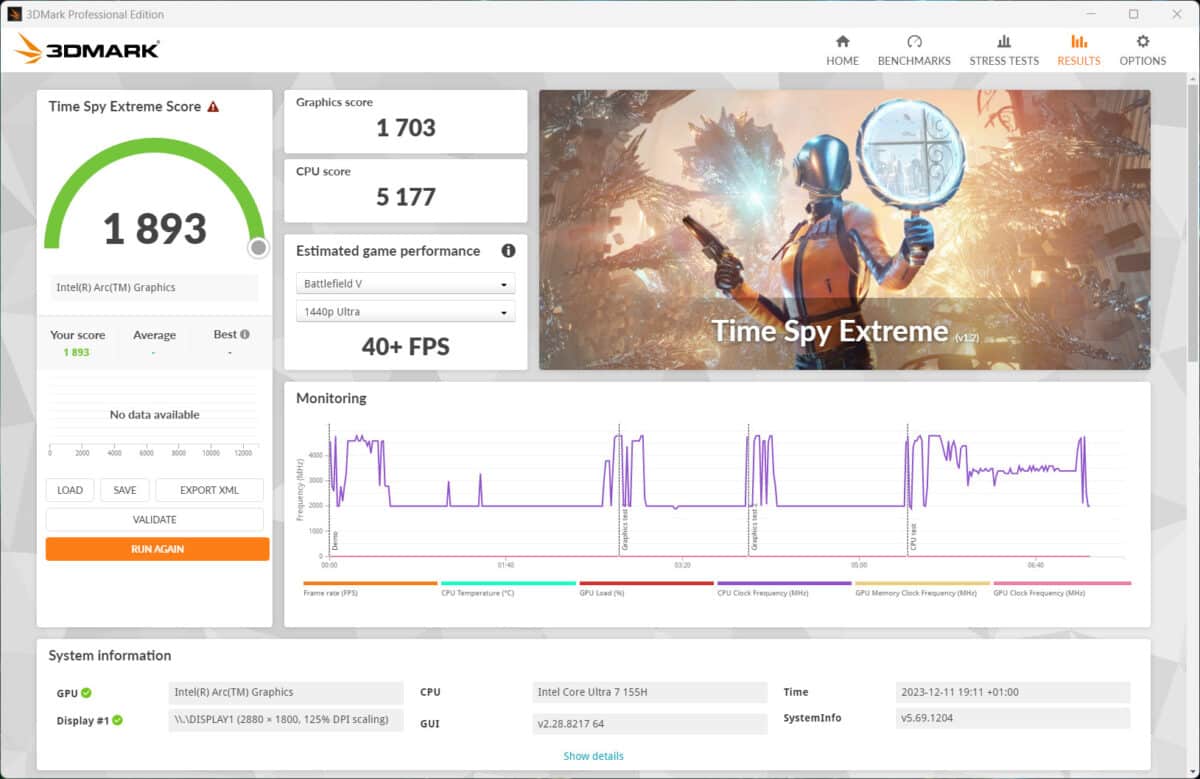This screenshot has height=779, width=1200.
Task: Click the GPU green checkmark icon
Action: (87, 692)
